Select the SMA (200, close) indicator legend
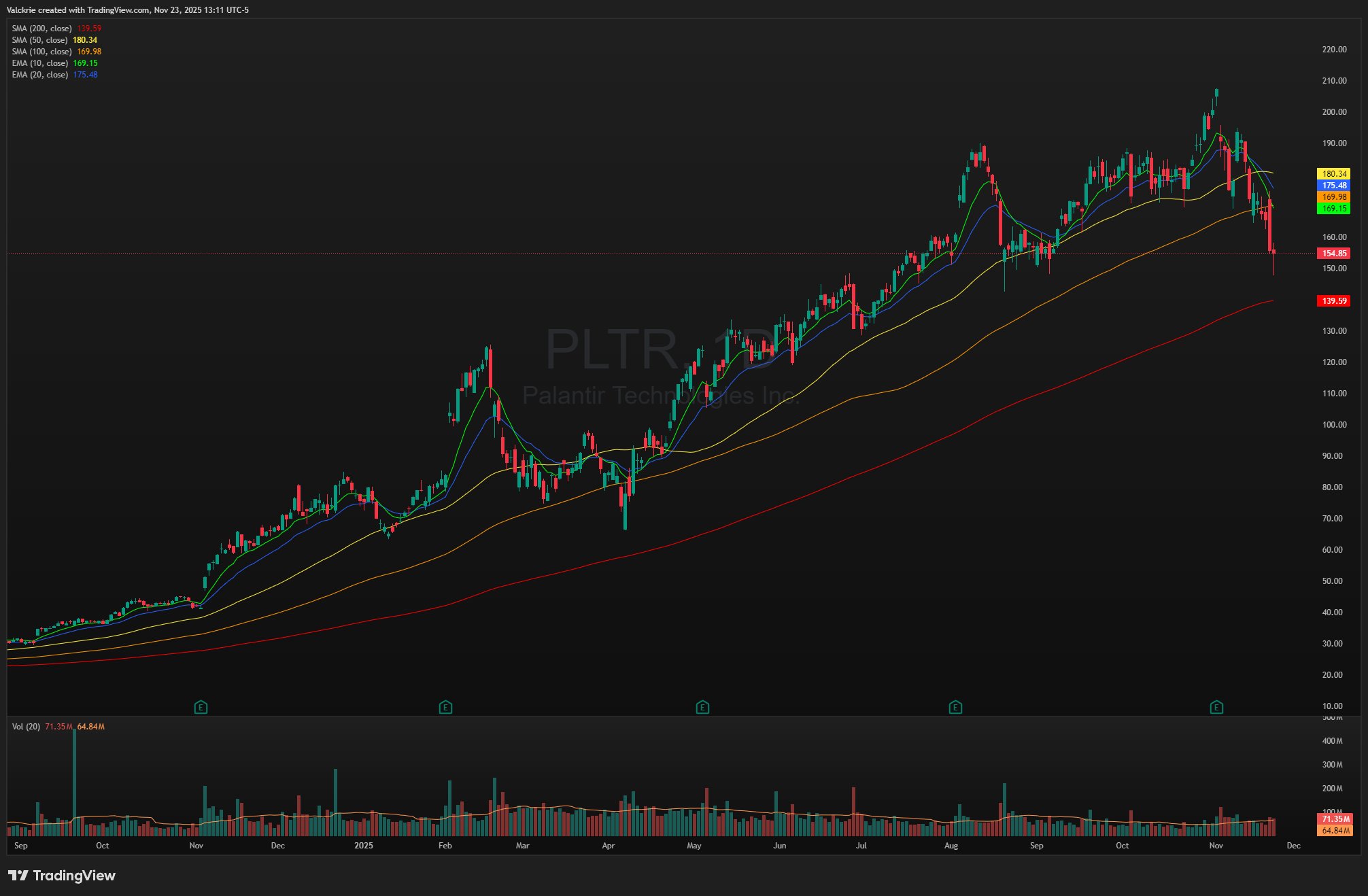This screenshot has height=896, width=1368. (x=41, y=29)
